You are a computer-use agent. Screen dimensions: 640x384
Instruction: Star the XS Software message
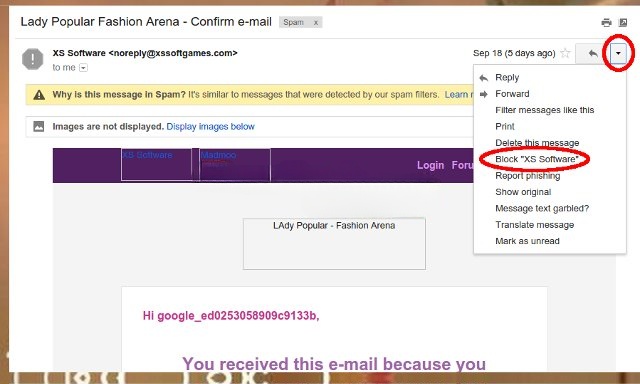[x=565, y=53]
